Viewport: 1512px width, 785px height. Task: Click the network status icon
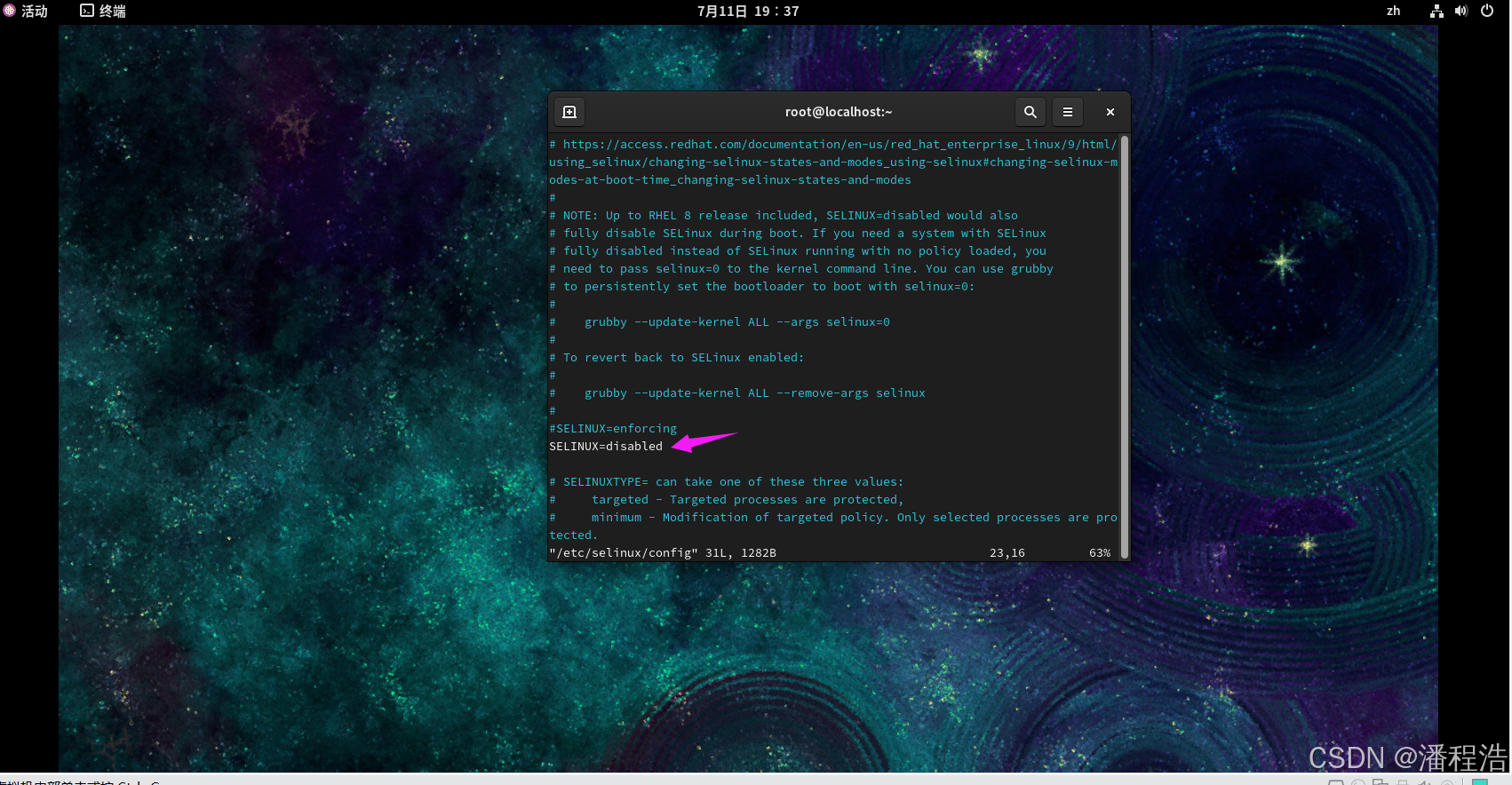(x=1436, y=12)
